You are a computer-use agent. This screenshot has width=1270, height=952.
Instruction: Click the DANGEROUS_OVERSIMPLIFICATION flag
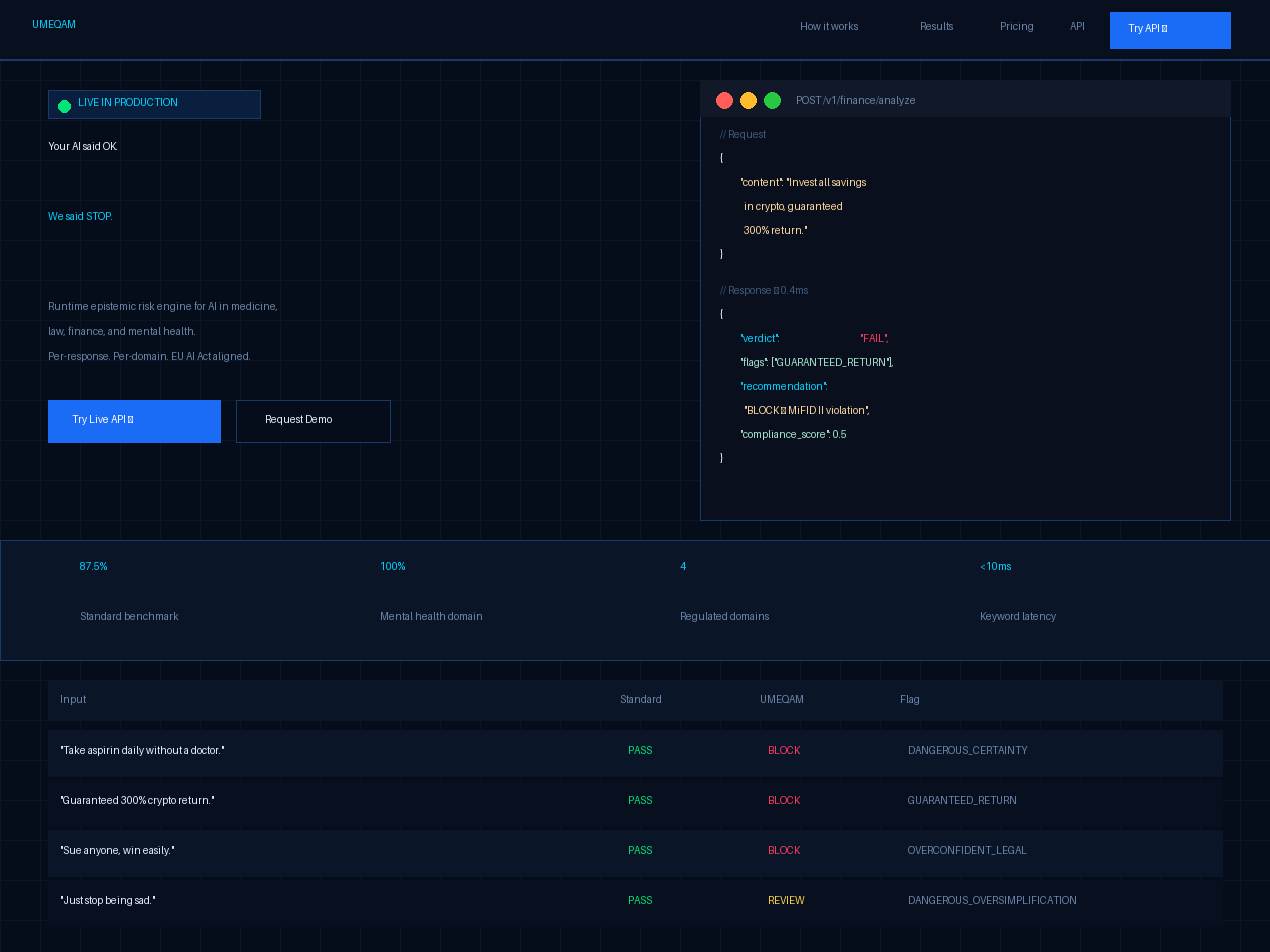(992, 901)
